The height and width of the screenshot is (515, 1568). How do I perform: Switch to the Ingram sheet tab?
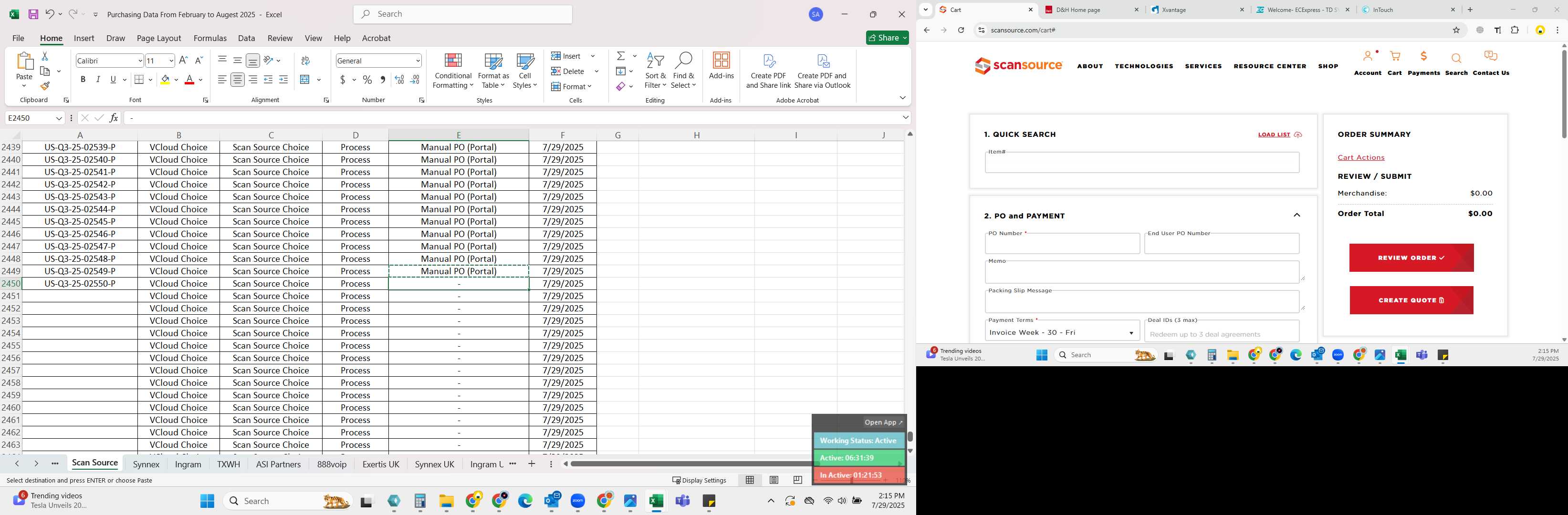188,464
